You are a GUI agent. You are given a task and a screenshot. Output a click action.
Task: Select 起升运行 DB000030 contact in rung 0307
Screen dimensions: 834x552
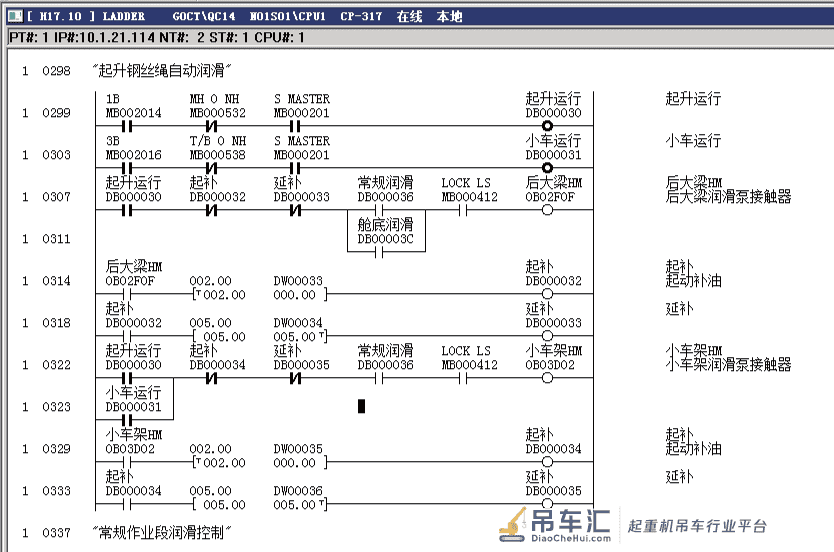127,210
